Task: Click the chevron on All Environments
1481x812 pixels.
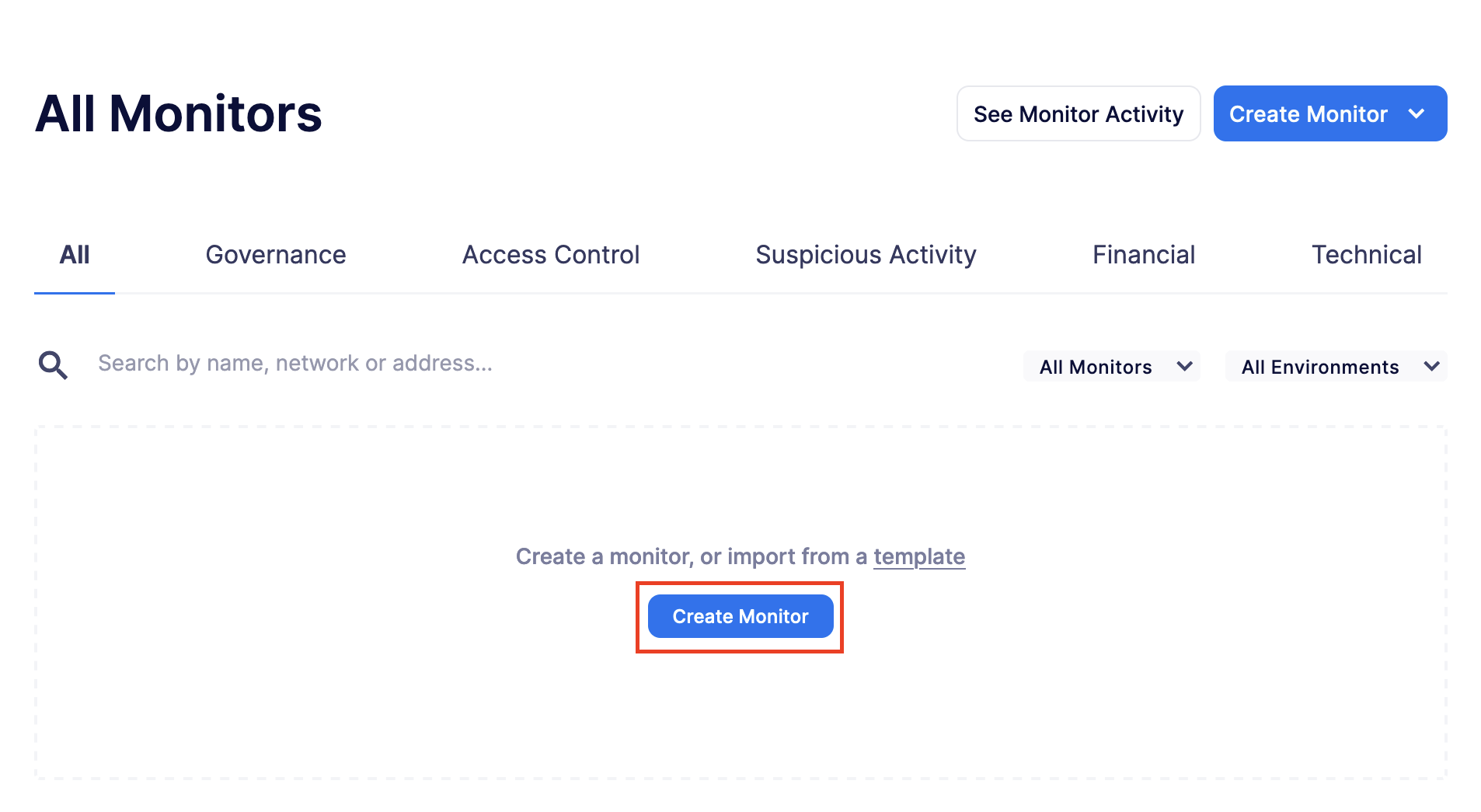Action: (1432, 366)
